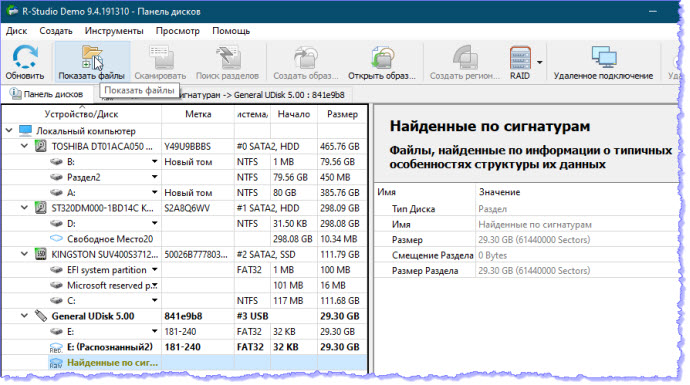The height and width of the screenshot is (385, 690).
Task: Open the Помощь menu
Action: click(x=231, y=31)
